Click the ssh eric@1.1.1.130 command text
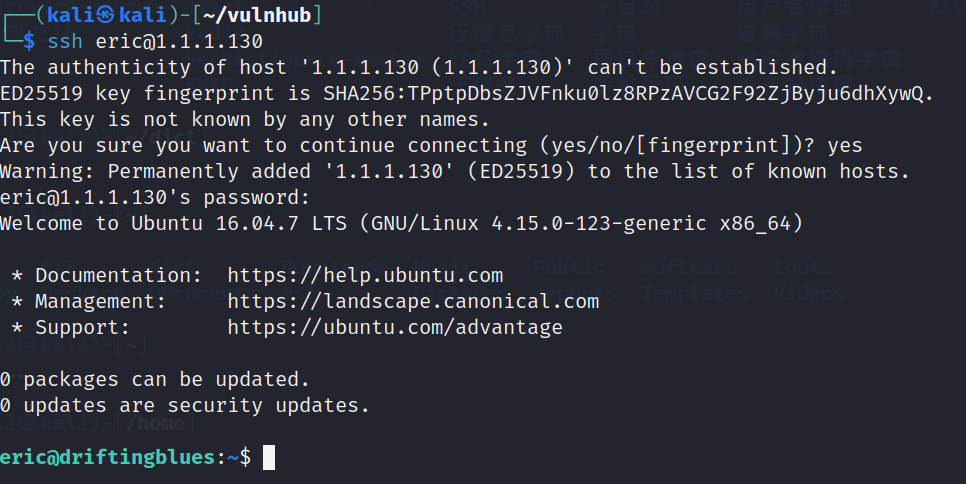The width and height of the screenshot is (966, 484). point(155,41)
